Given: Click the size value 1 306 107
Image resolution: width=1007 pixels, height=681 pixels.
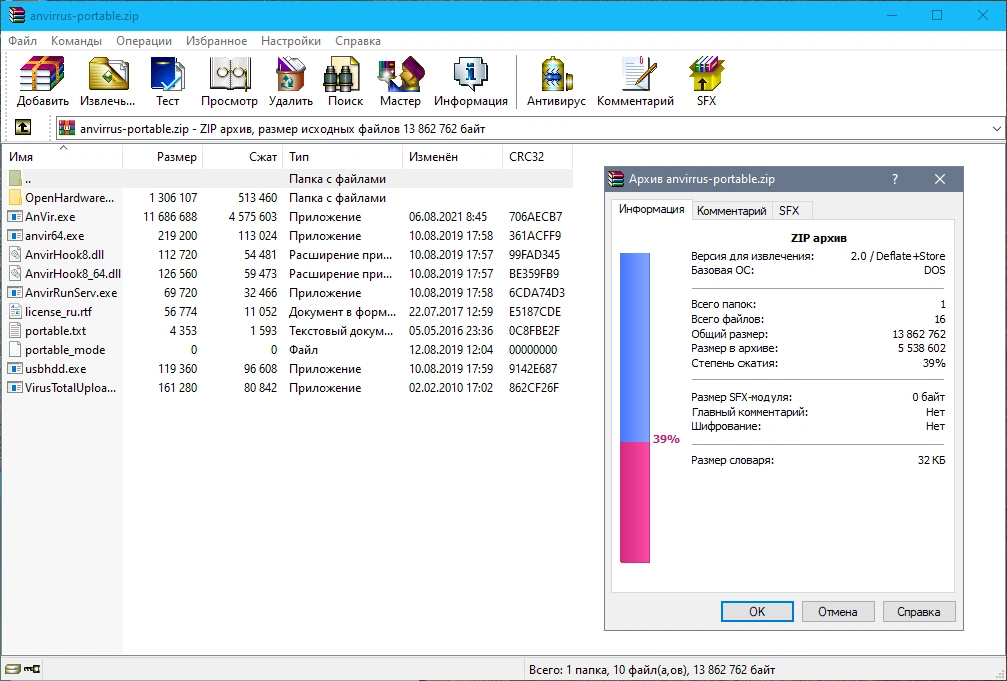Looking at the screenshot, I should tap(173, 198).
